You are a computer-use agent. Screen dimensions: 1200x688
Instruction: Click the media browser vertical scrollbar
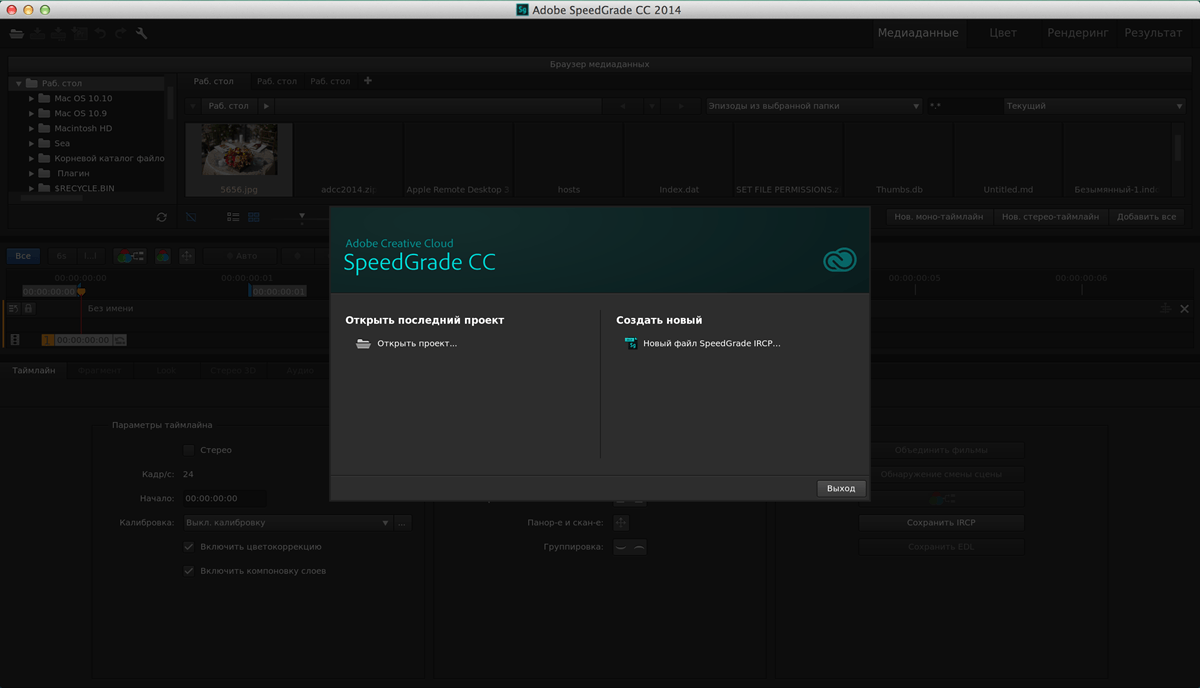pos(1178,148)
